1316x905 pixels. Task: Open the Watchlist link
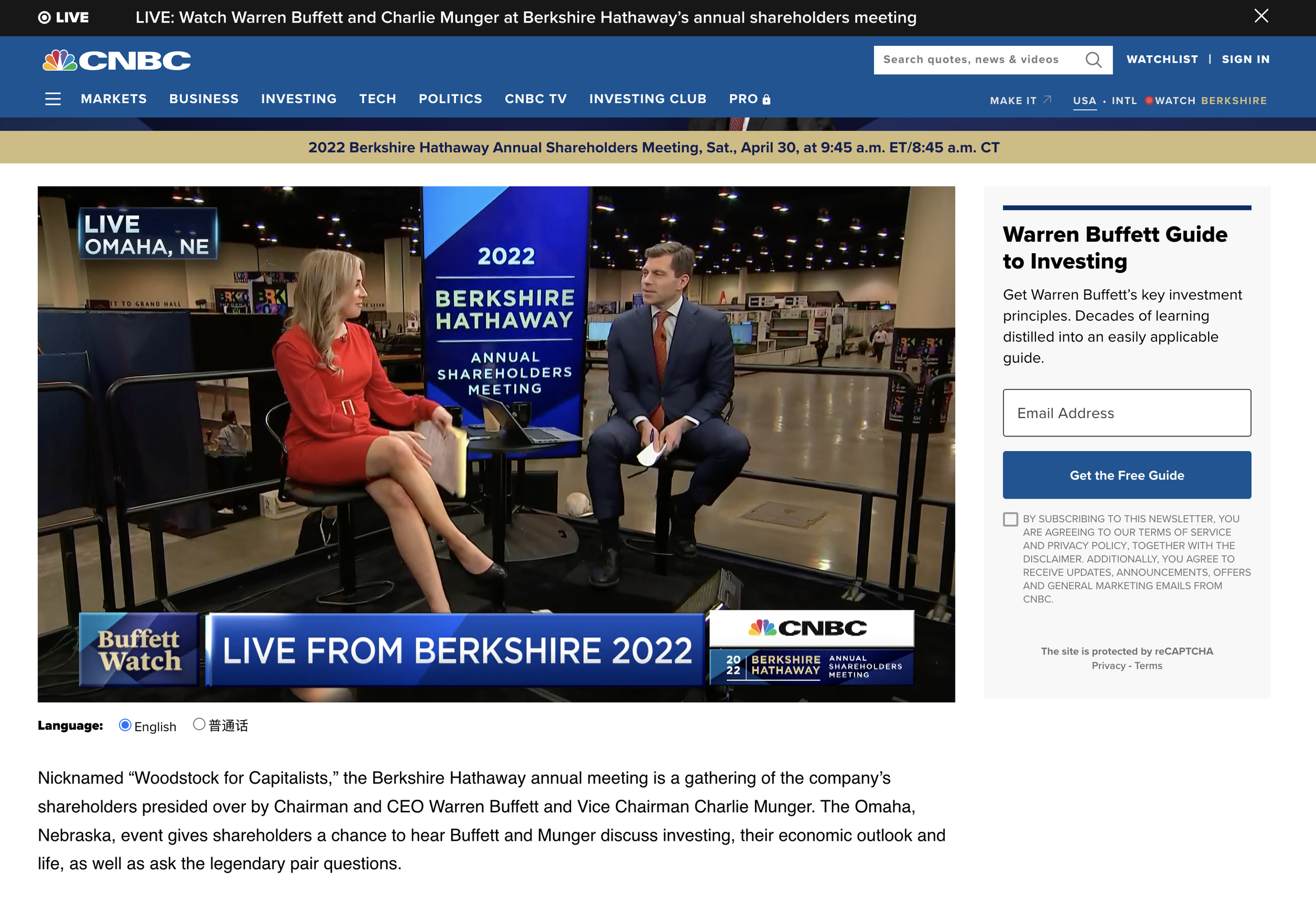pyautogui.click(x=1162, y=59)
